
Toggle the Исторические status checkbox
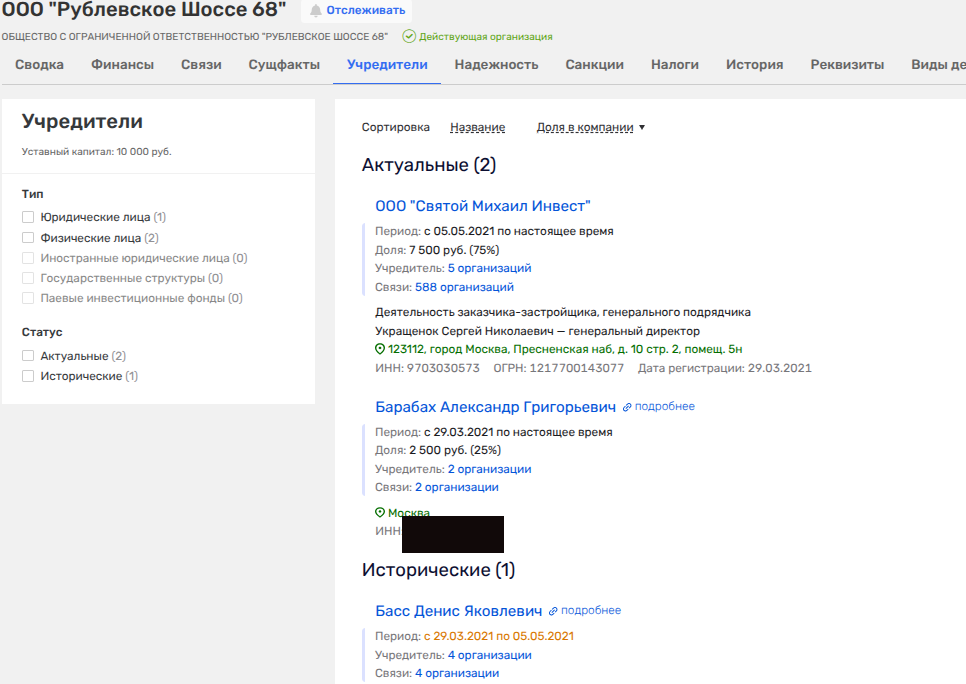pos(28,376)
